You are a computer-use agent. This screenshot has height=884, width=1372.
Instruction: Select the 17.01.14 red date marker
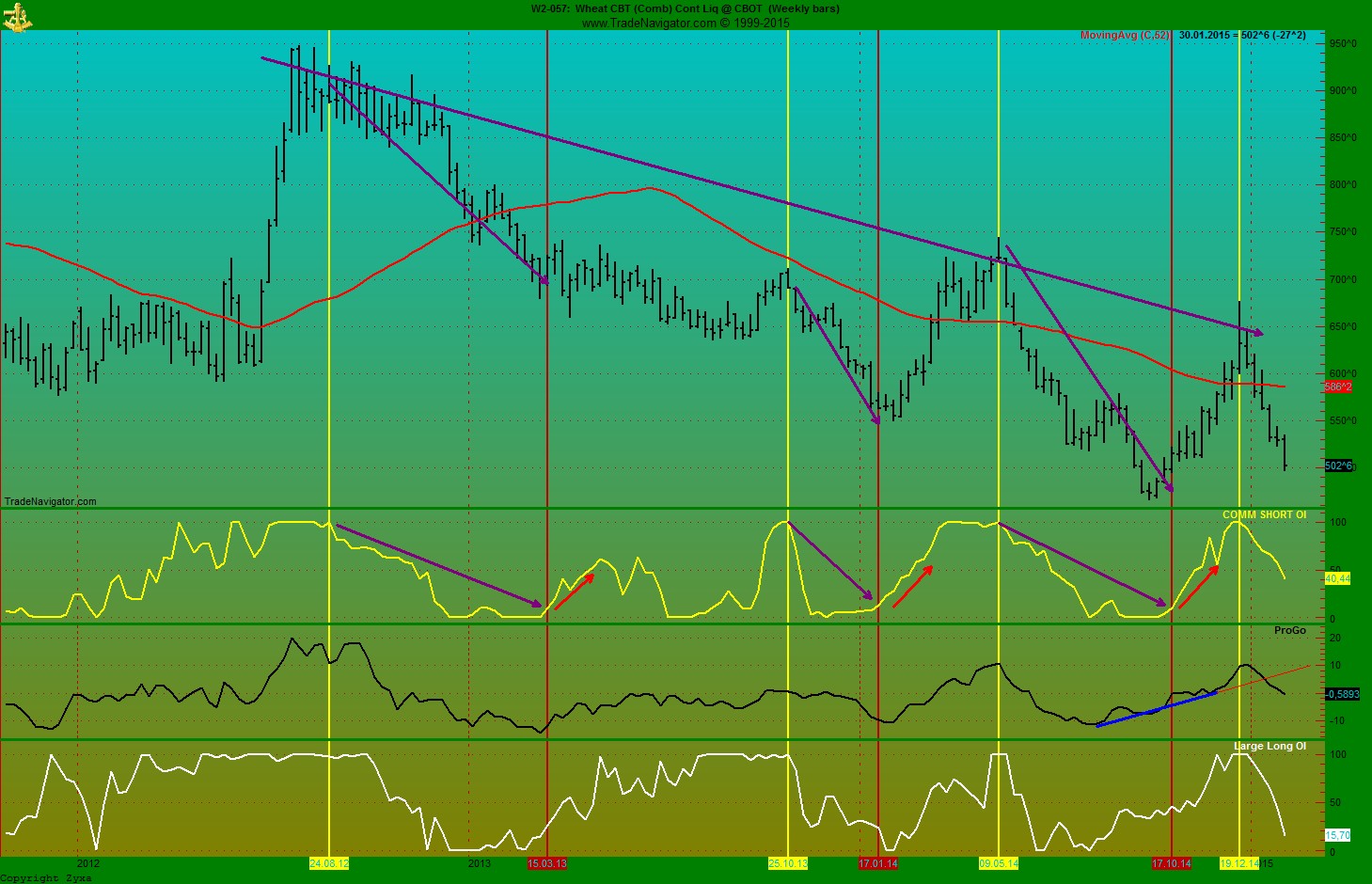(877, 863)
